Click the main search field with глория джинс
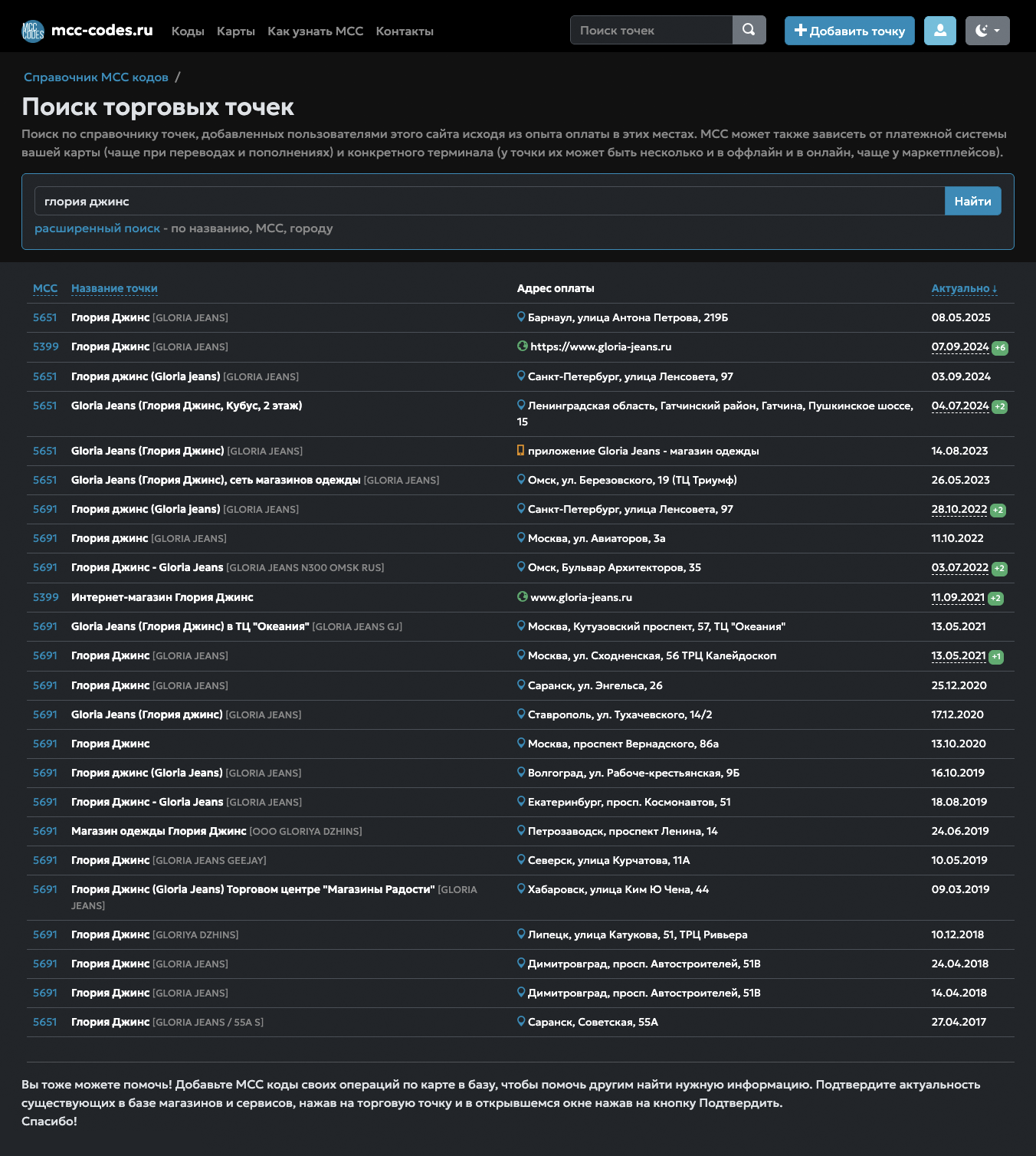This screenshot has height=1156, width=1036. coord(490,201)
